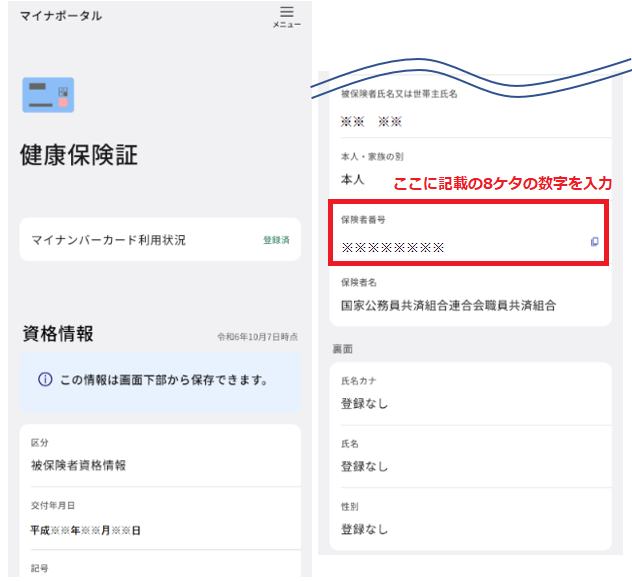632x582 pixels.
Task: Click the 資格情報 section heading
Action: pyautogui.click(x=58, y=334)
